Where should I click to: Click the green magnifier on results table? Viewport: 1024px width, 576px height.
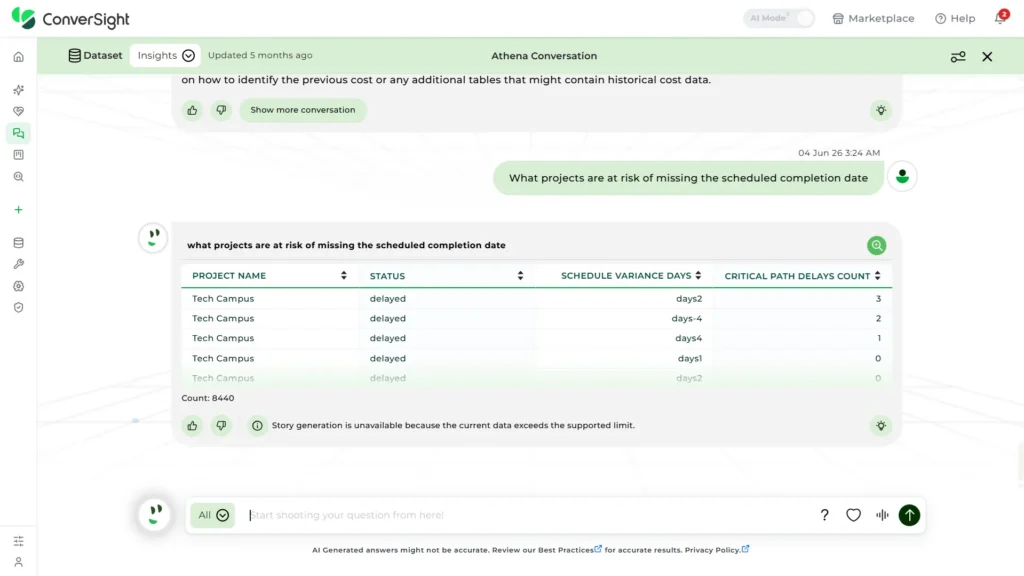click(x=876, y=246)
